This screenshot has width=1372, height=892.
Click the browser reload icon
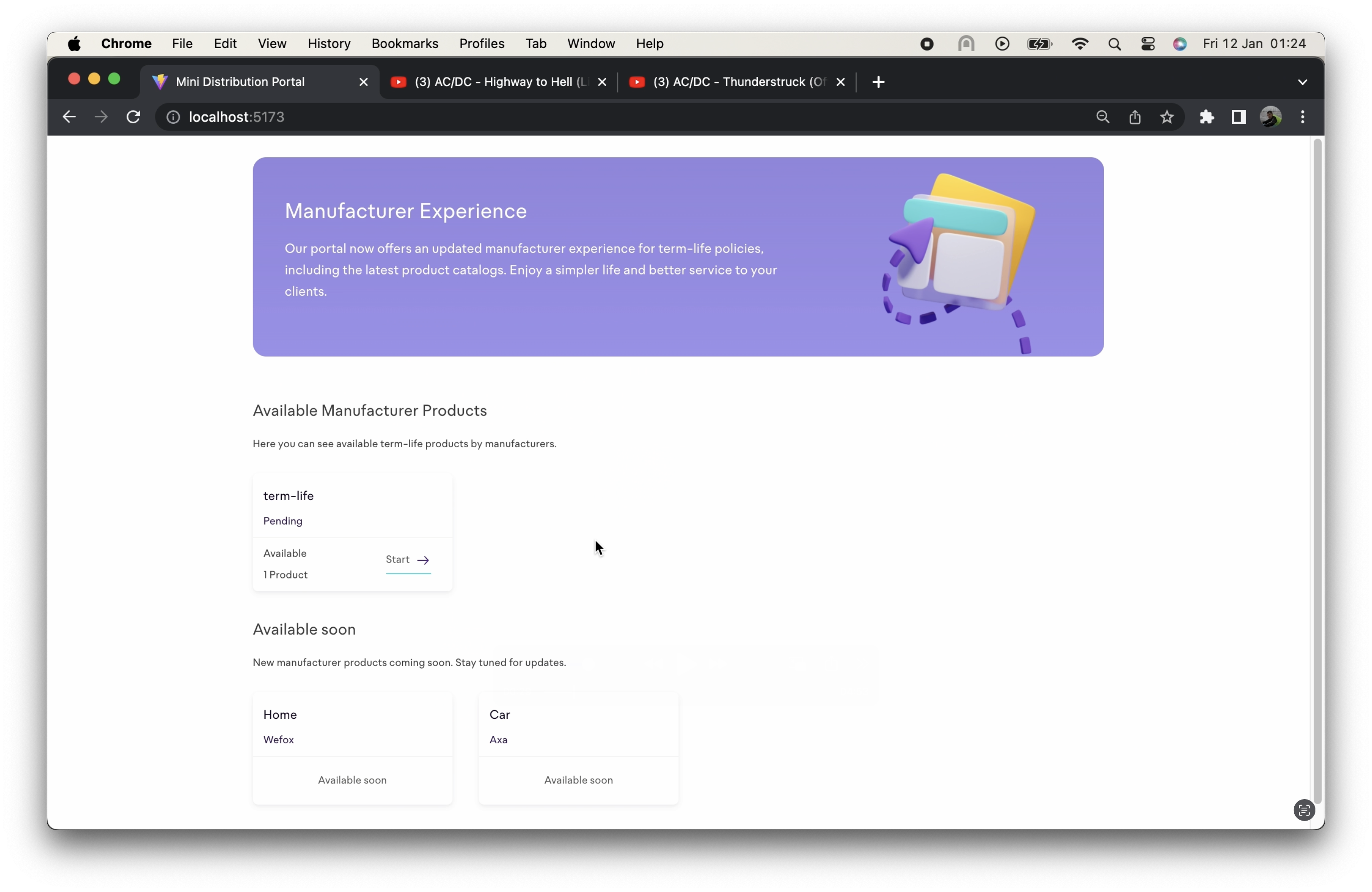133,117
